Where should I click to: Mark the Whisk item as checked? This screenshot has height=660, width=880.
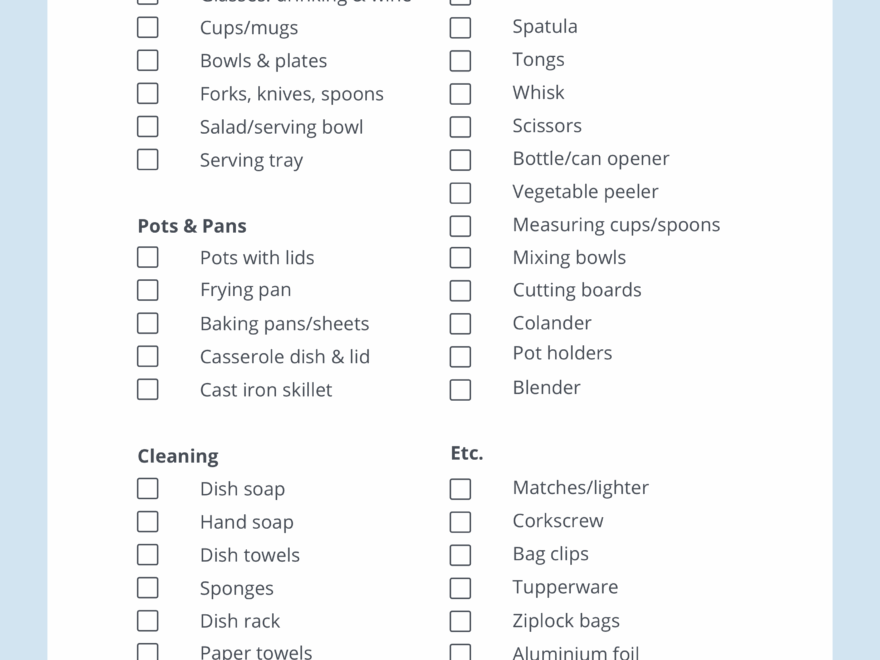[460, 94]
